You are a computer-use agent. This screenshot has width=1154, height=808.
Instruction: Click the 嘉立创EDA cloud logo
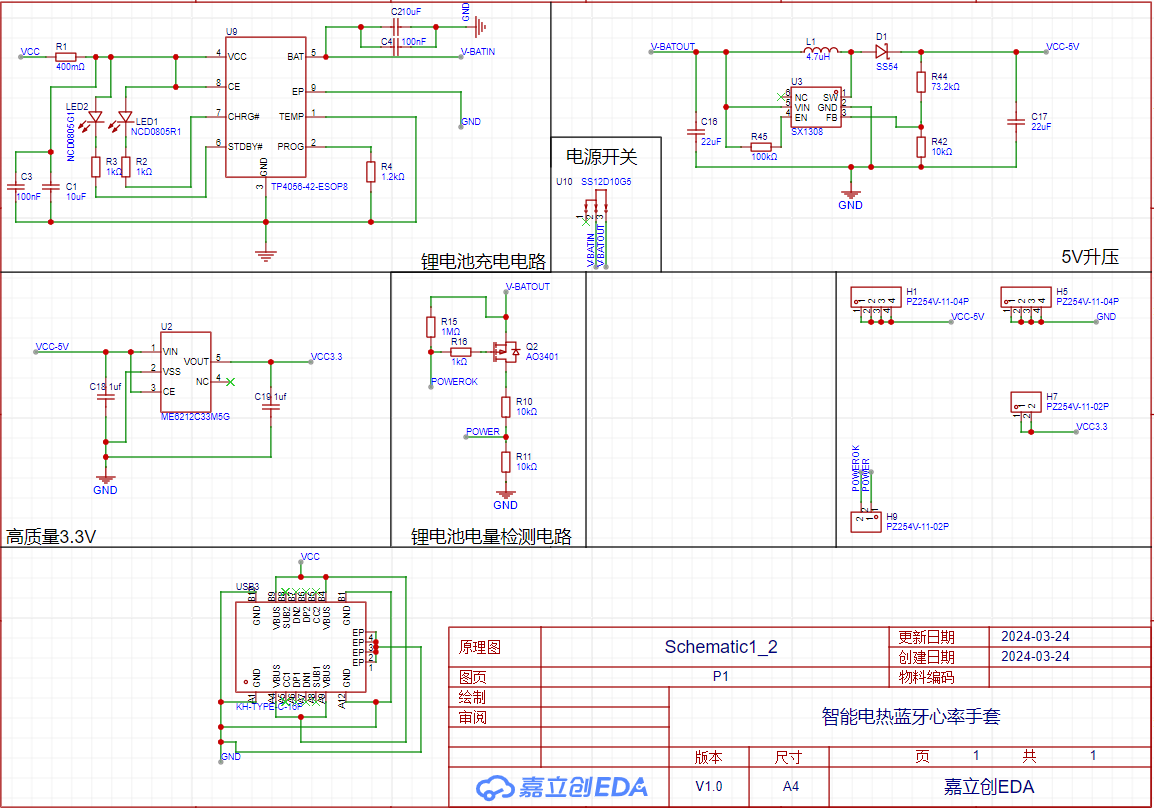tap(562, 787)
